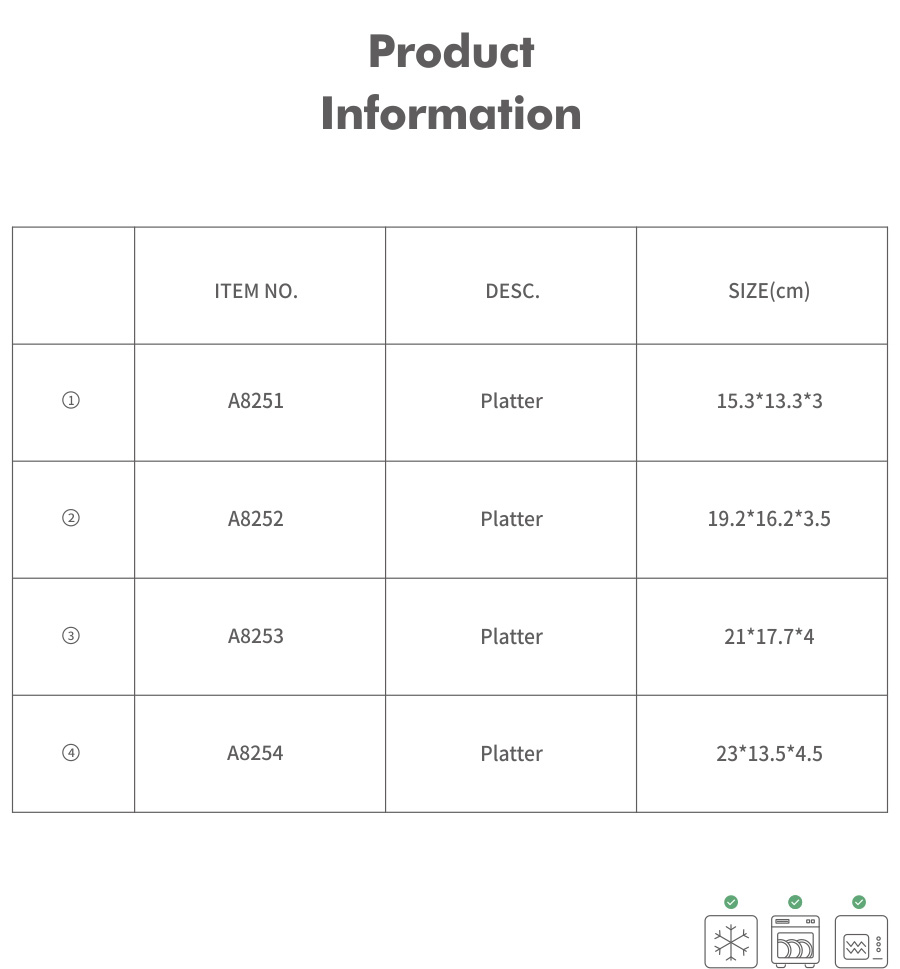The height and width of the screenshot is (969, 900).
Task: Click the freezer-safe snowflake icon
Action: (731, 941)
